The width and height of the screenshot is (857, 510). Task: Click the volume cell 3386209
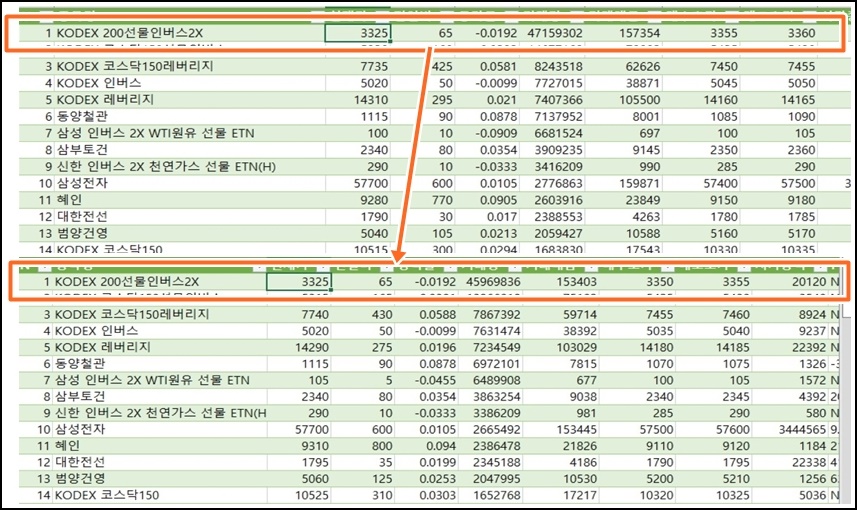coord(490,413)
